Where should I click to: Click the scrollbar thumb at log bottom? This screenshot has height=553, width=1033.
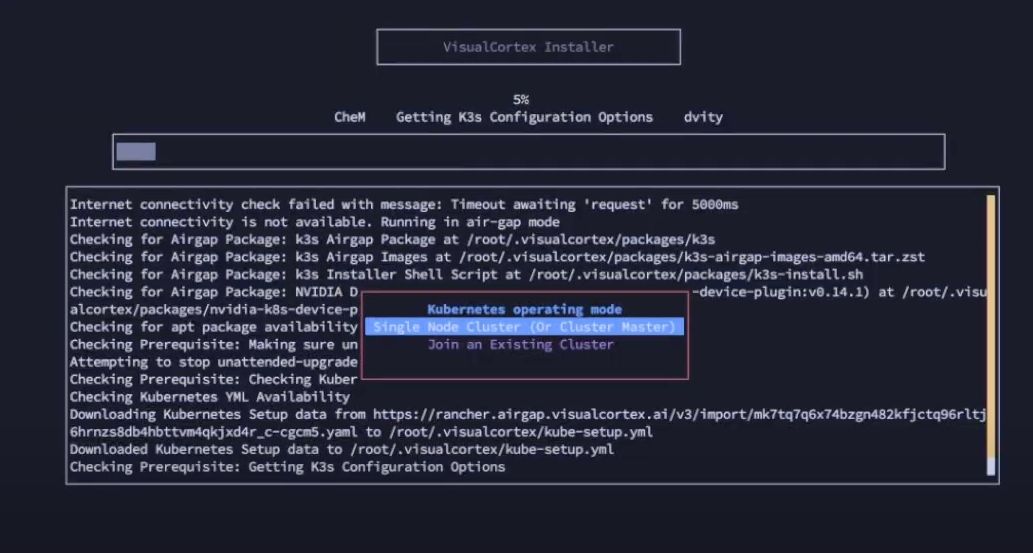(990, 466)
